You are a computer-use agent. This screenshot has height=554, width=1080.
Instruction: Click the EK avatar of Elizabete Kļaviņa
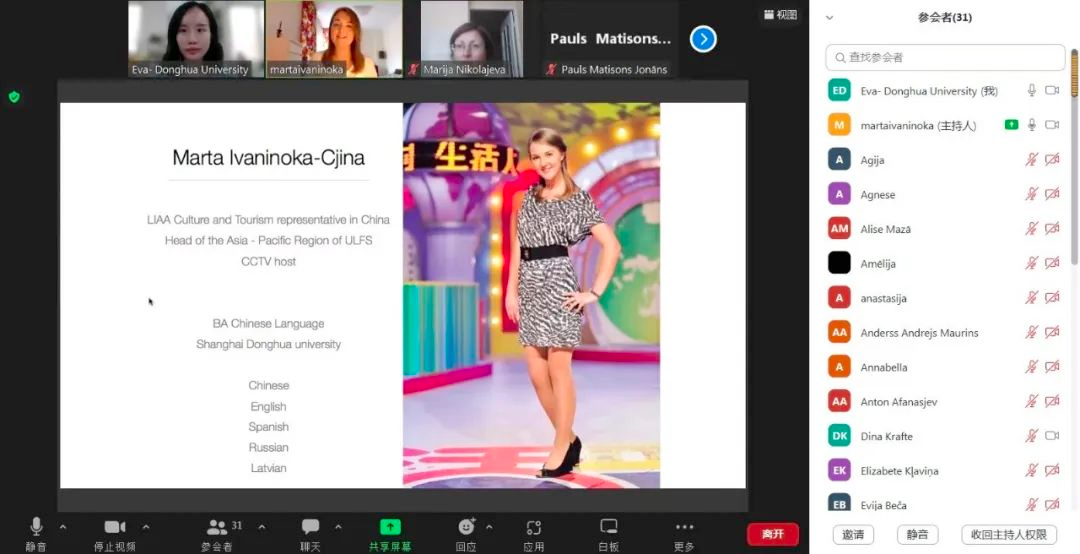coord(839,470)
